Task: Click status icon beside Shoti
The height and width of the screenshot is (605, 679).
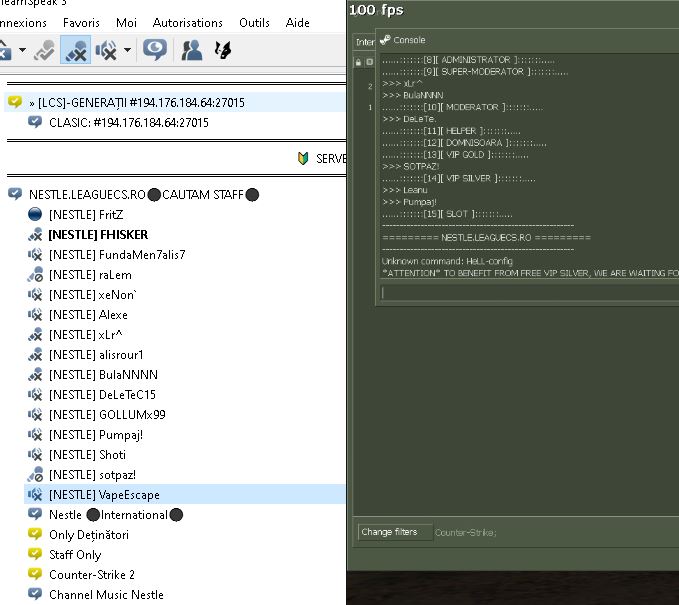Action: pos(35,455)
